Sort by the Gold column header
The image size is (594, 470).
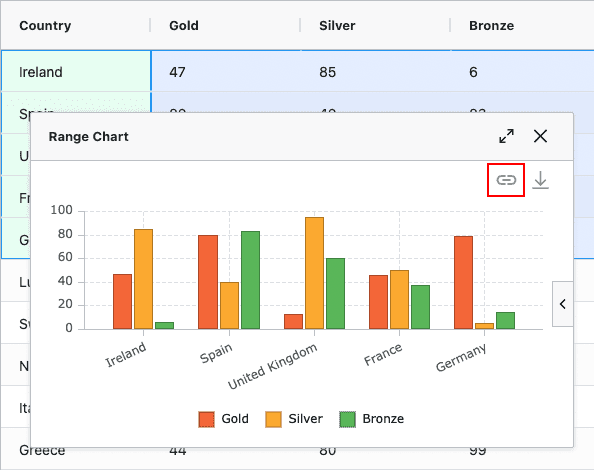pyautogui.click(x=184, y=25)
